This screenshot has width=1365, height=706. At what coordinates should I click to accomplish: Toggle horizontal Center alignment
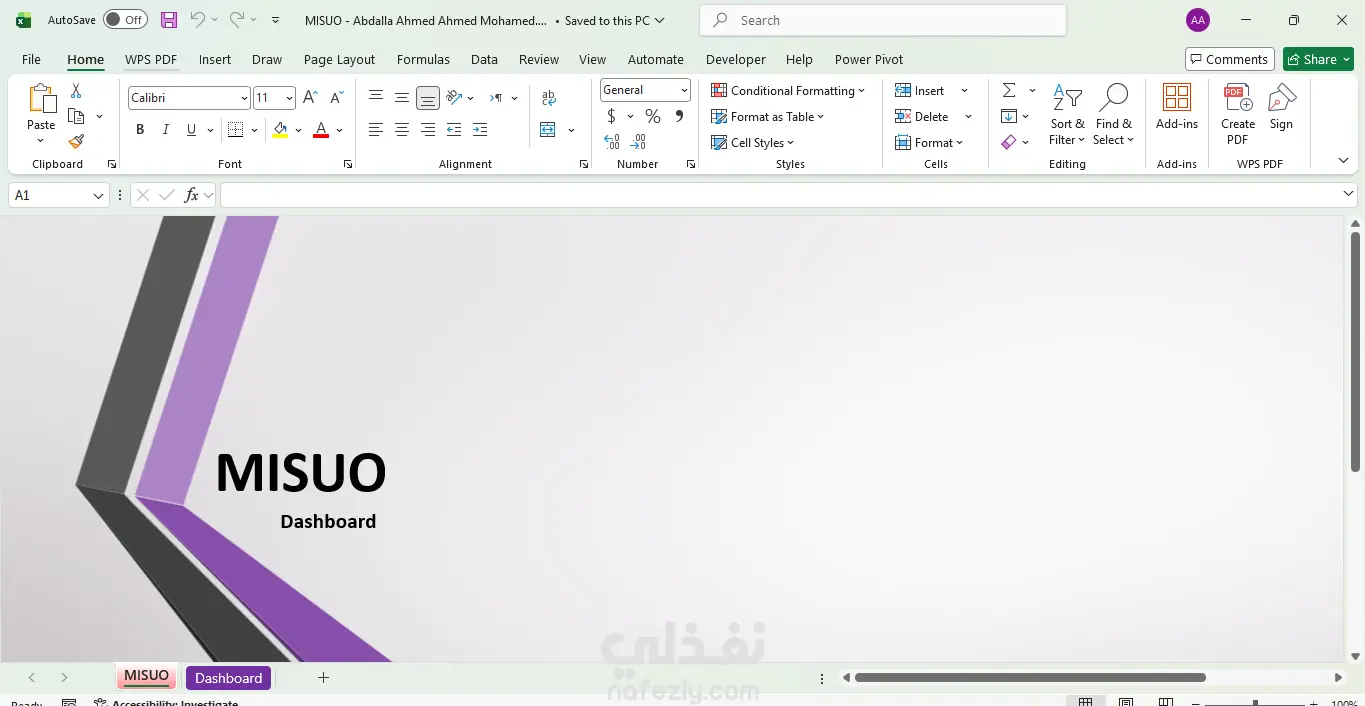point(402,130)
